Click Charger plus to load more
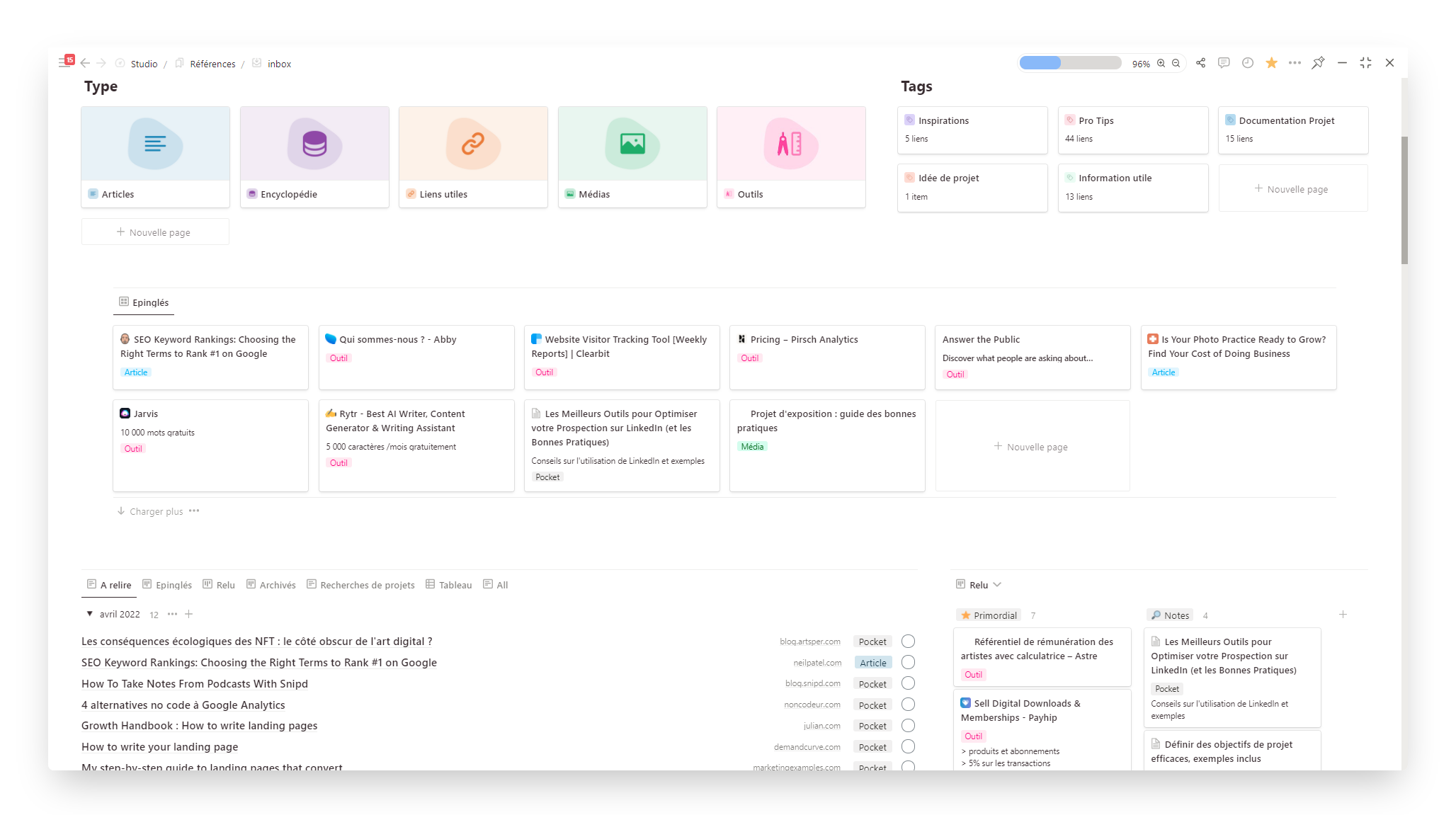This screenshot has width=1456, height=815. (x=150, y=511)
